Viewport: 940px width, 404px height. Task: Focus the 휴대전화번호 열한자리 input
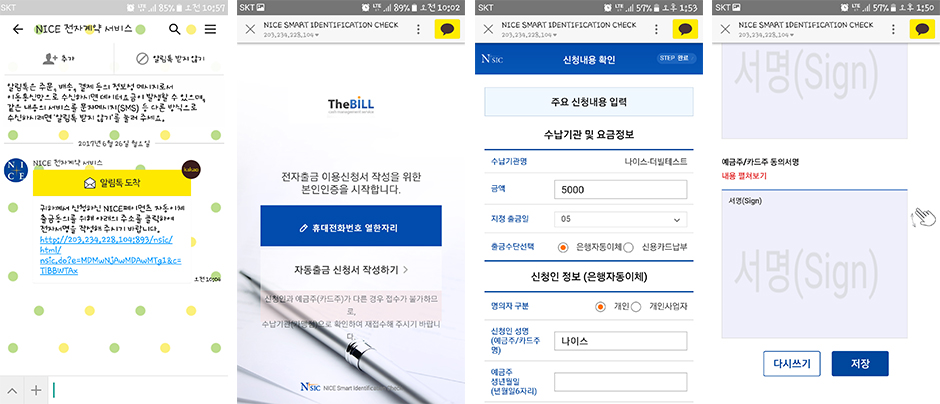tap(351, 228)
